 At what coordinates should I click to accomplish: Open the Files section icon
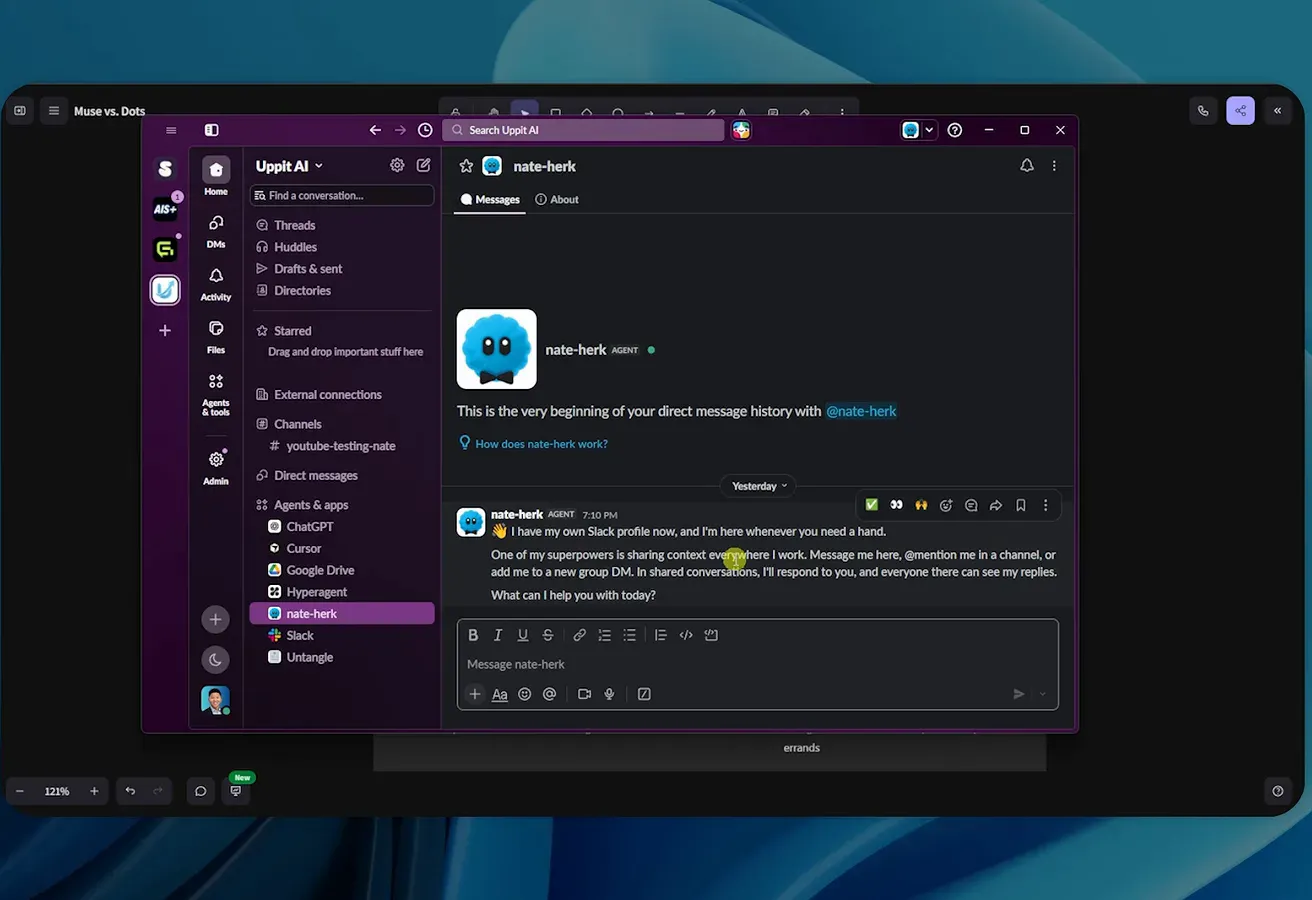pos(216,329)
